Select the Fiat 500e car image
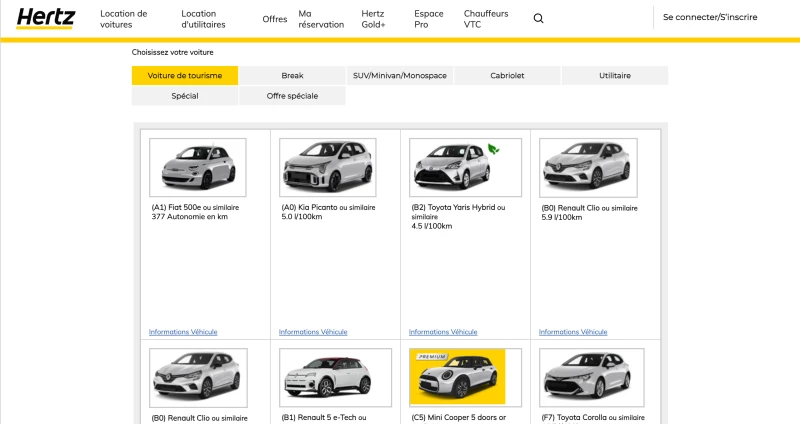Screen dimensions: 800x424 point(198,167)
